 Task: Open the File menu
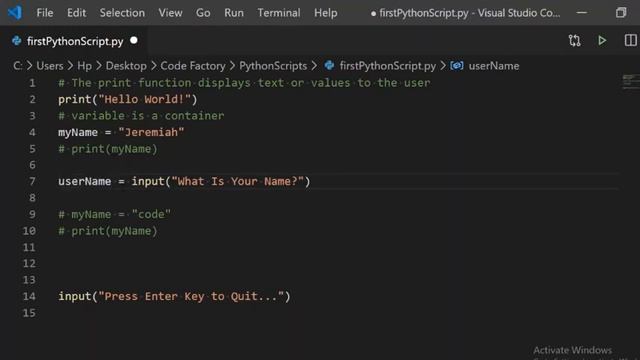pyautogui.click(x=44, y=13)
